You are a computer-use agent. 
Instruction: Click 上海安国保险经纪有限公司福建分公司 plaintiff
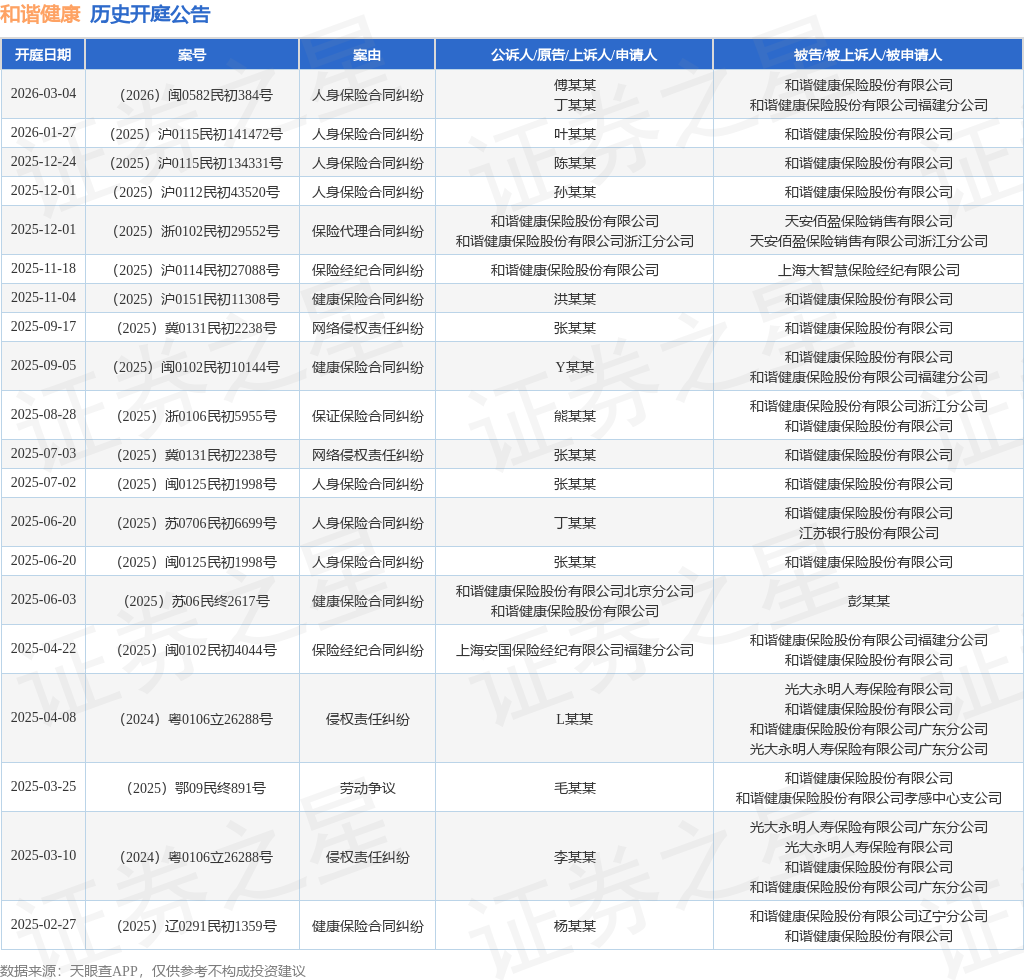tap(574, 650)
